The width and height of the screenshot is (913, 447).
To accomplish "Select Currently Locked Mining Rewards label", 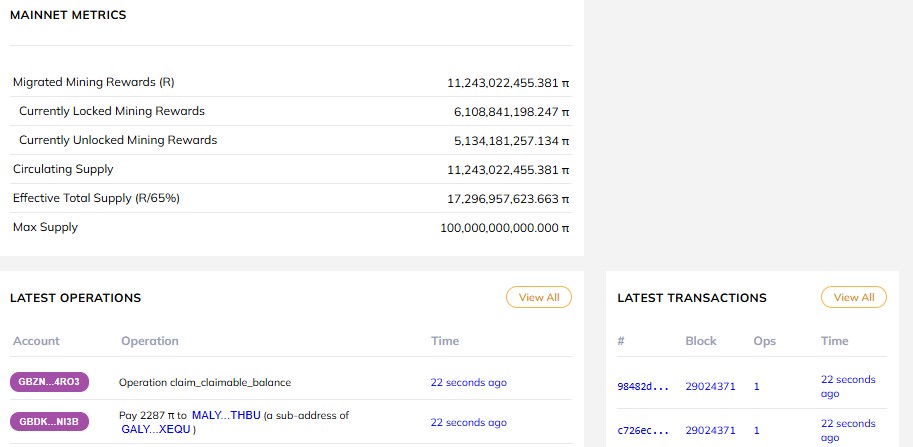I will (x=112, y=111).
